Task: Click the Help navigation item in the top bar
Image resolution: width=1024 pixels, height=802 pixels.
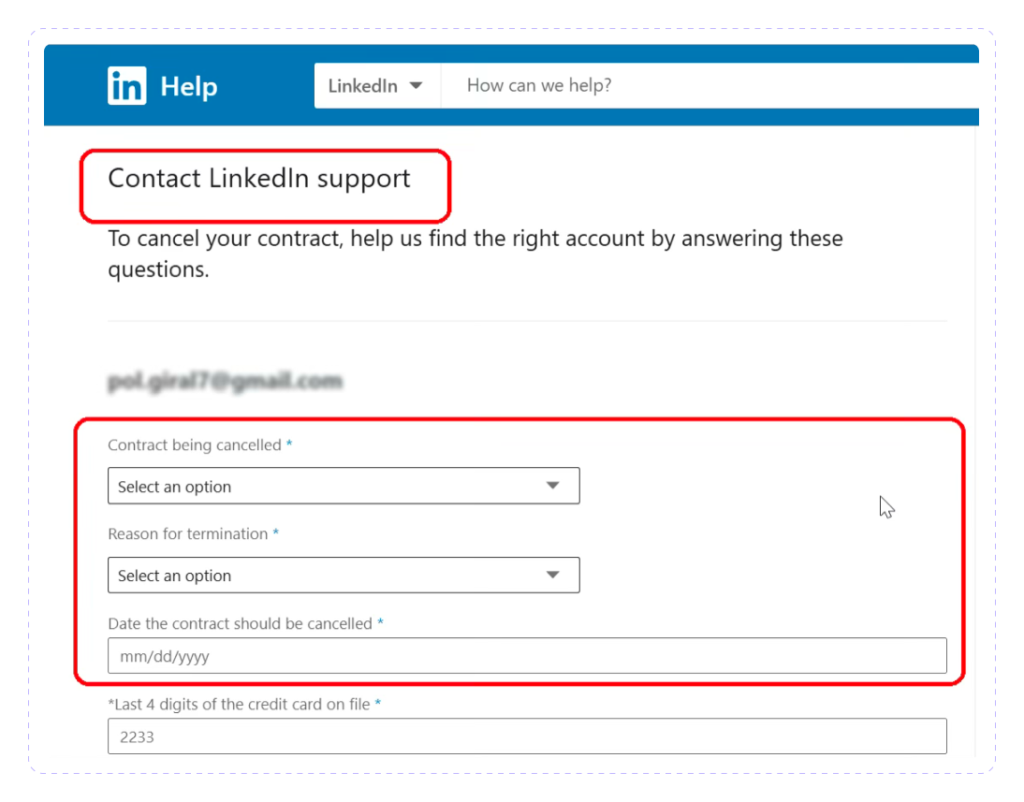Action: pyautogui.click(x=189, y=86)
